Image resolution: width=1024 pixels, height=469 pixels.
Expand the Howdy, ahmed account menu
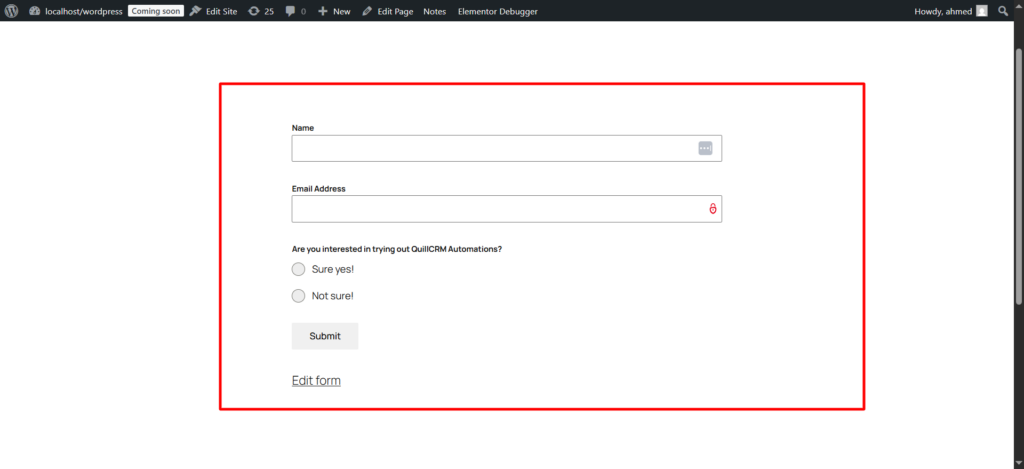tap(943, 11)
